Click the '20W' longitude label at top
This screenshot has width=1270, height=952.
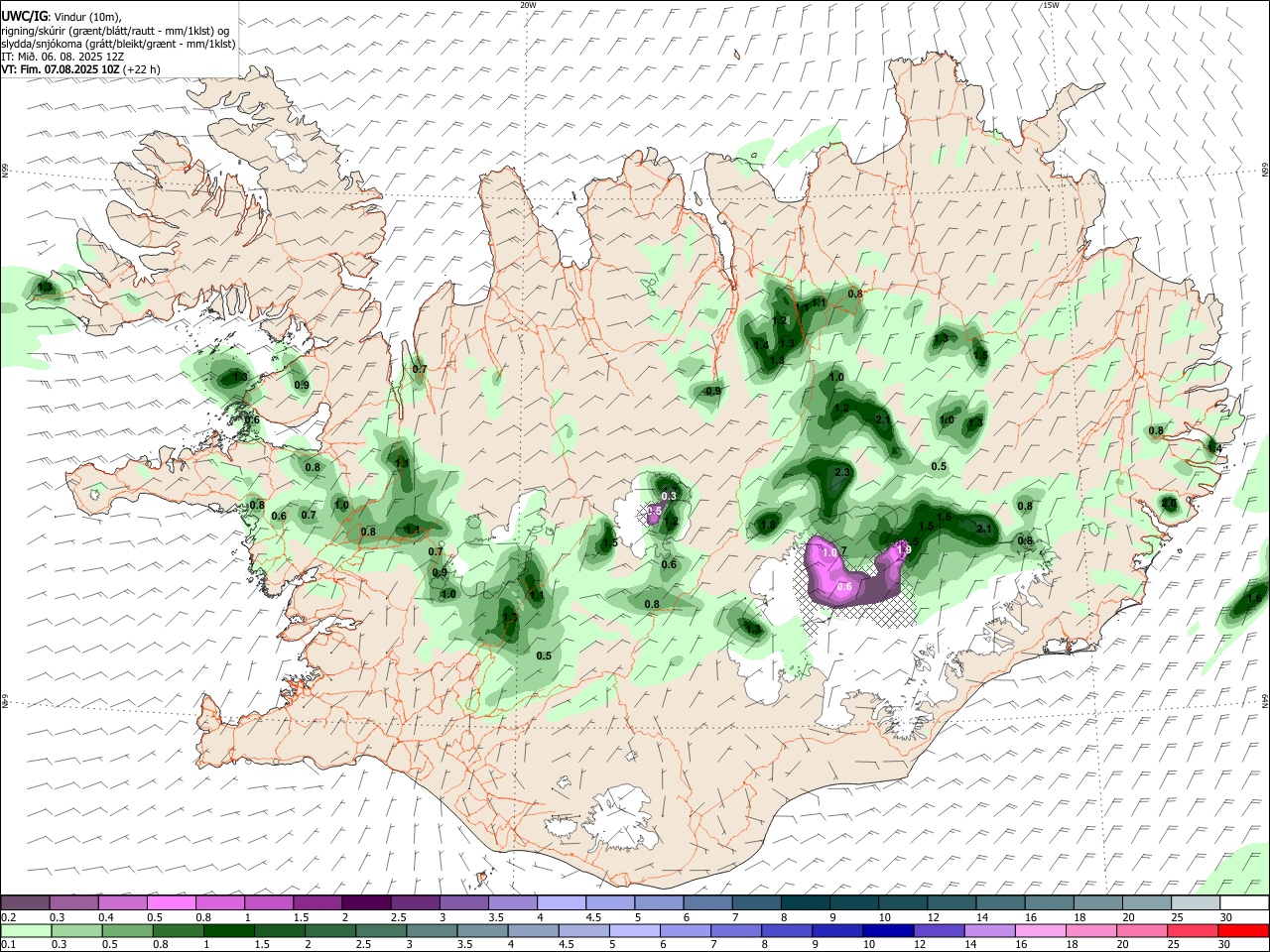528,5
